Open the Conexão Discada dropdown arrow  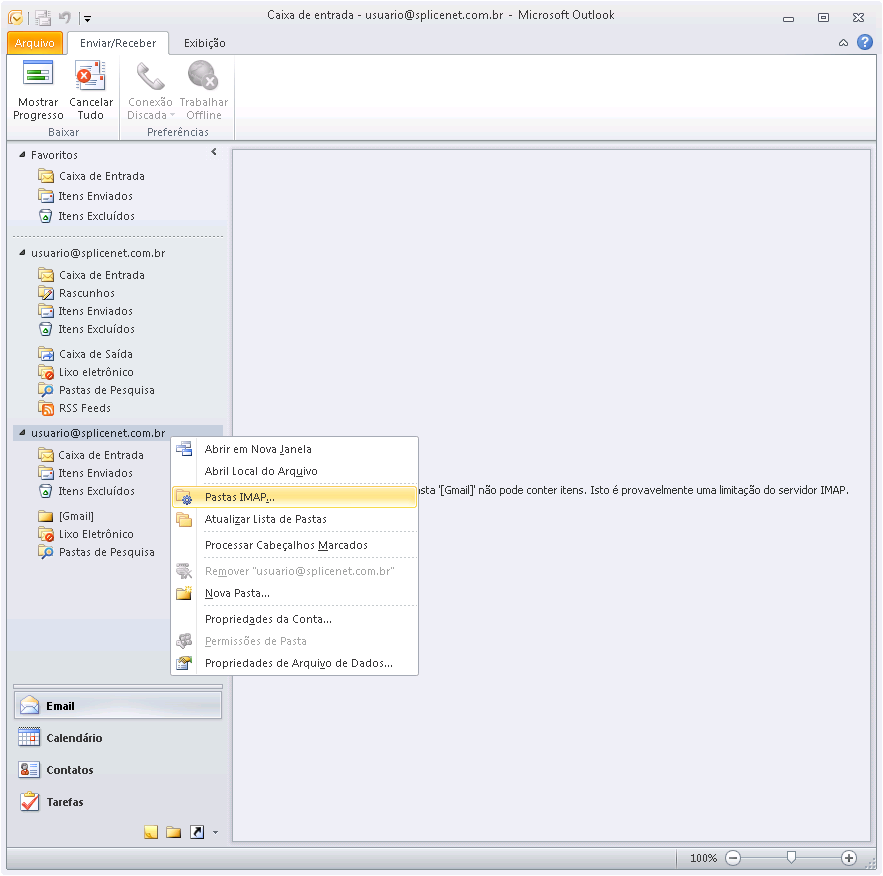point(172,115)
